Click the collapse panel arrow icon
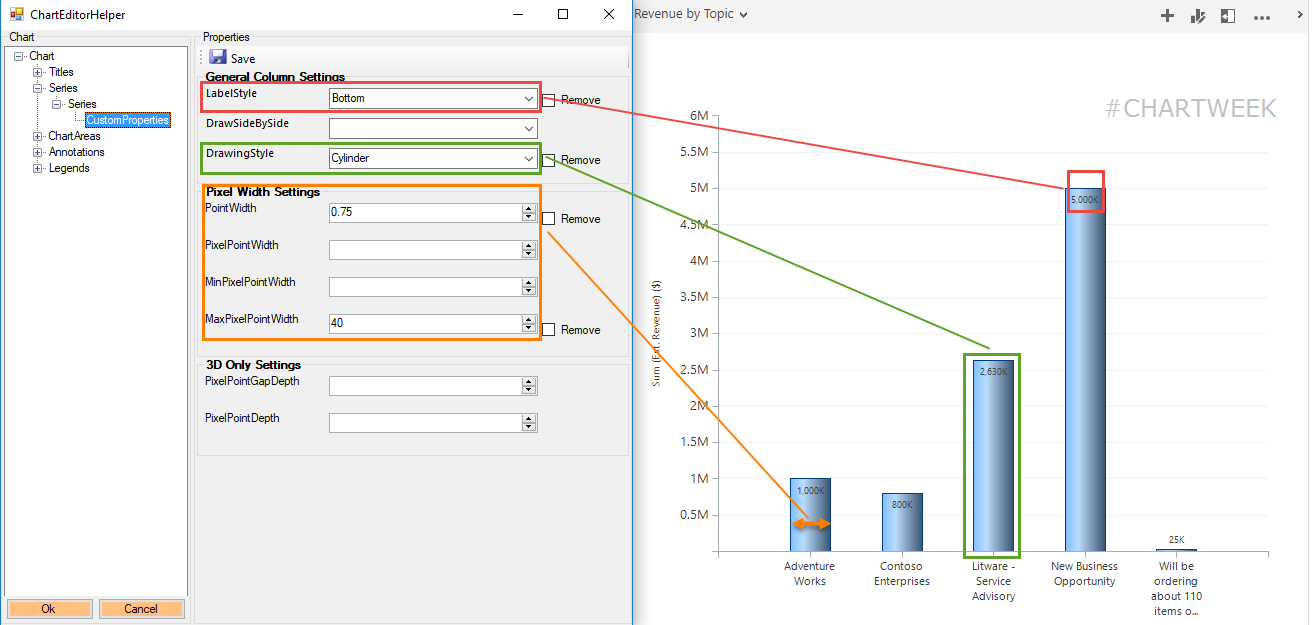Image resolution: width=1312 pixels, height=625 pixels. tap(1228, 15)
